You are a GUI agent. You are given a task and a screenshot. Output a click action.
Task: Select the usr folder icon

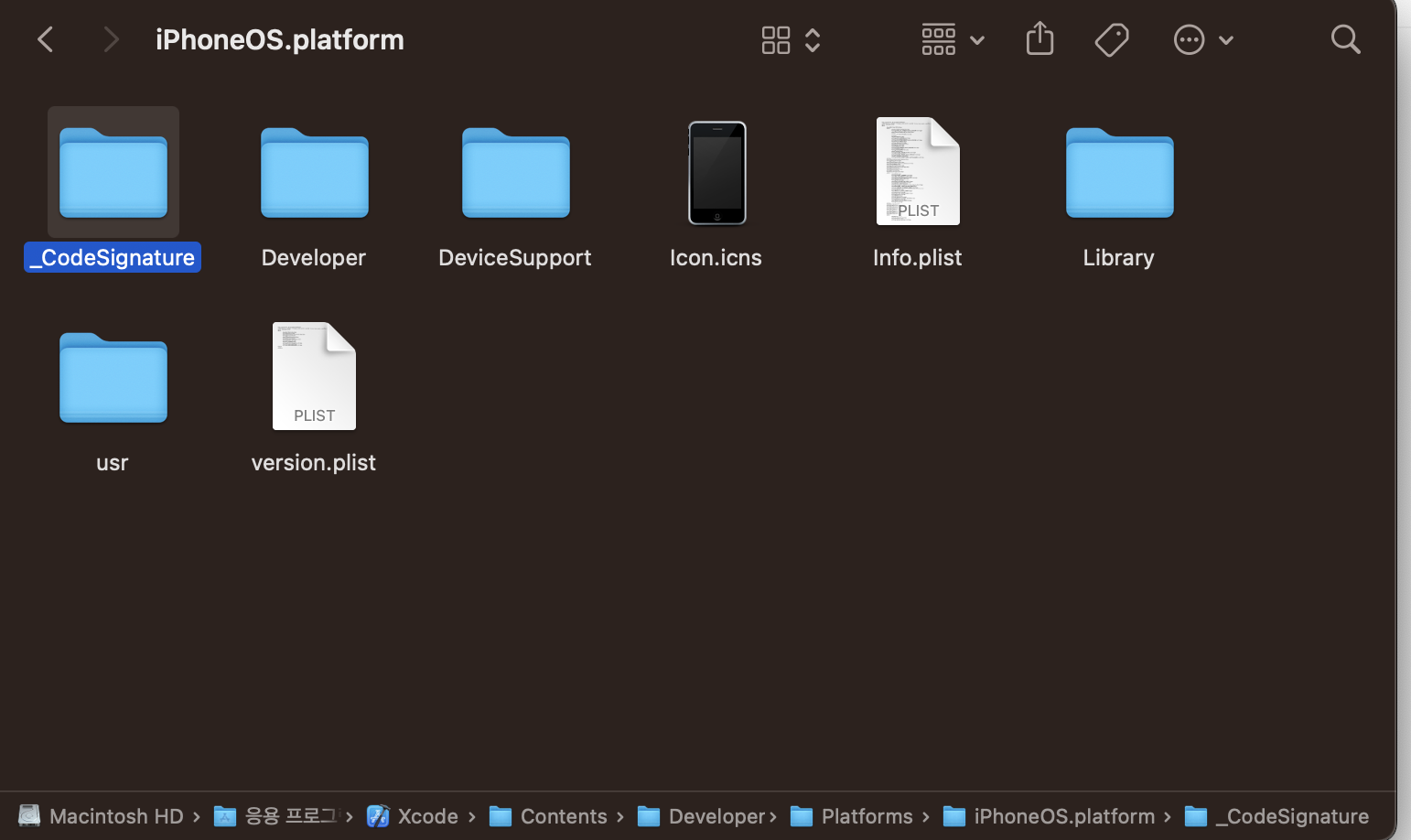[x=113, y=377]
